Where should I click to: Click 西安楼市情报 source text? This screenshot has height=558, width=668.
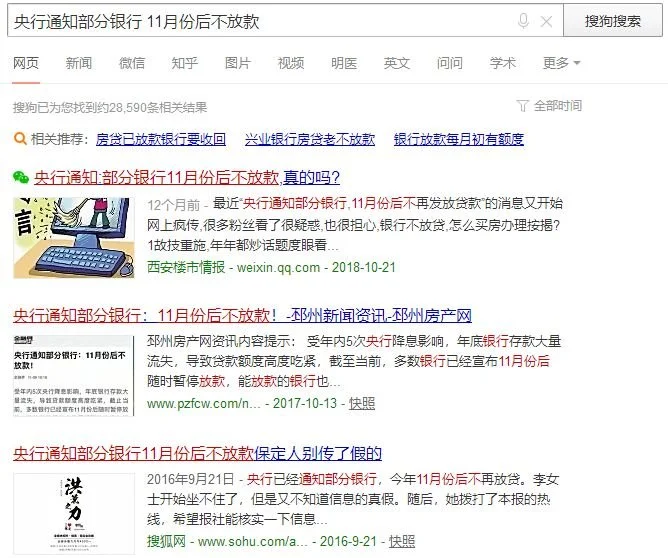(186, 267)
